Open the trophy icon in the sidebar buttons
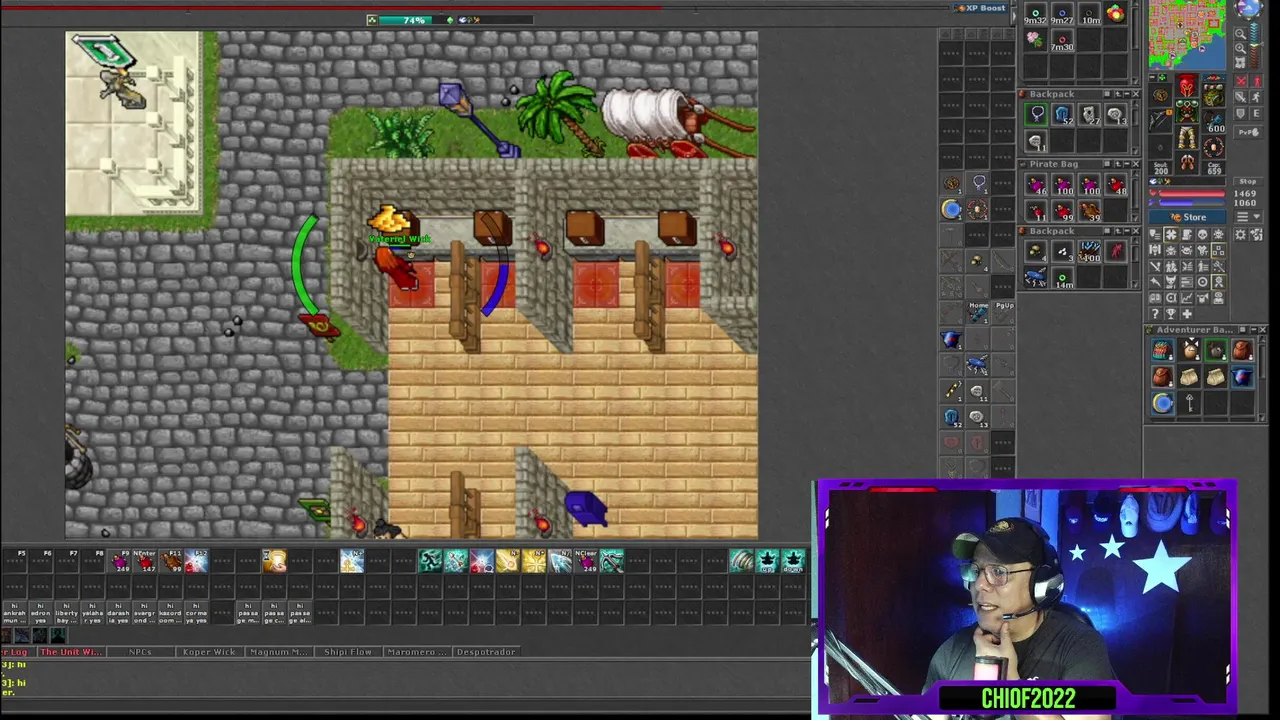 (x=1171, y=314)
